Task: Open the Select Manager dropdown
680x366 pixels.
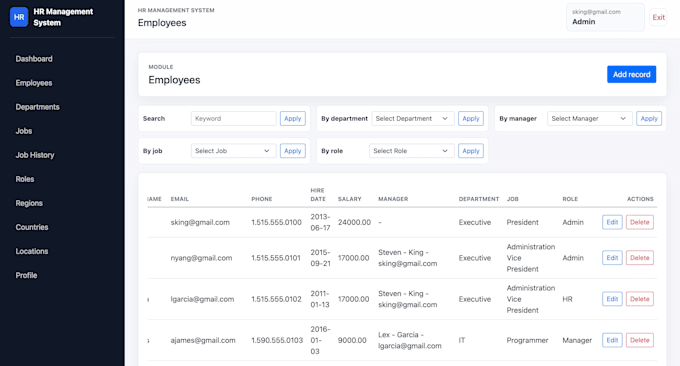Action: pyautogui.click(x=590, y=118)
